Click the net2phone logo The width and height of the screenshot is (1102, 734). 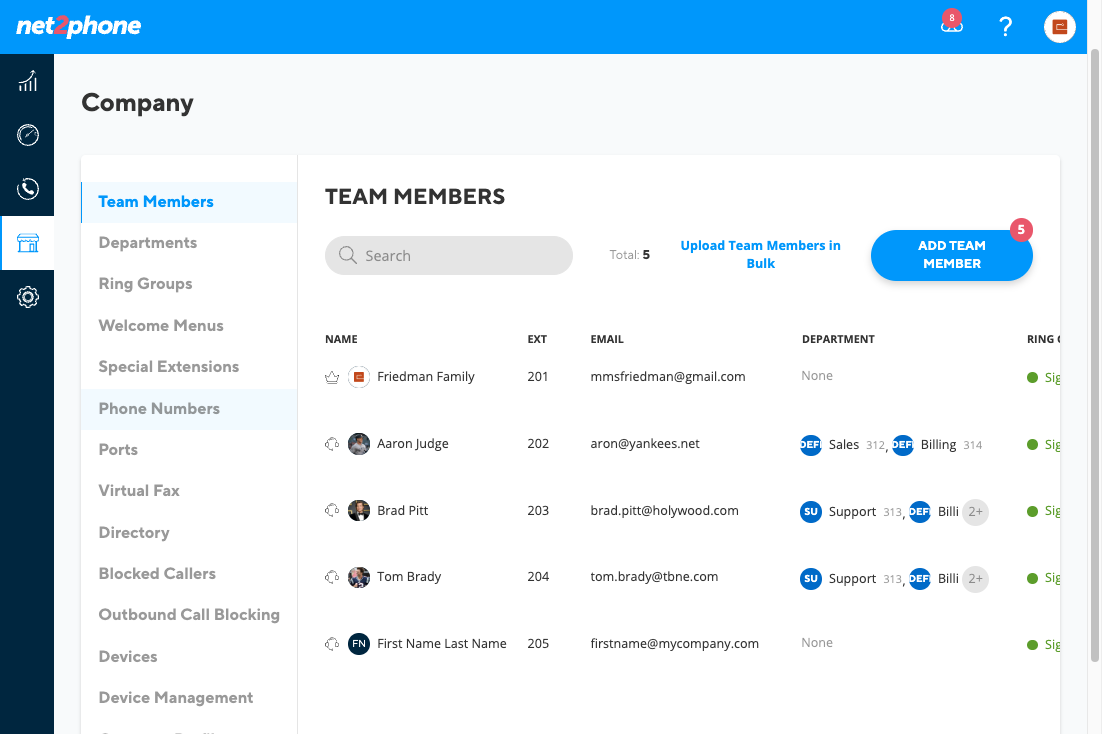tap(79, 26)
